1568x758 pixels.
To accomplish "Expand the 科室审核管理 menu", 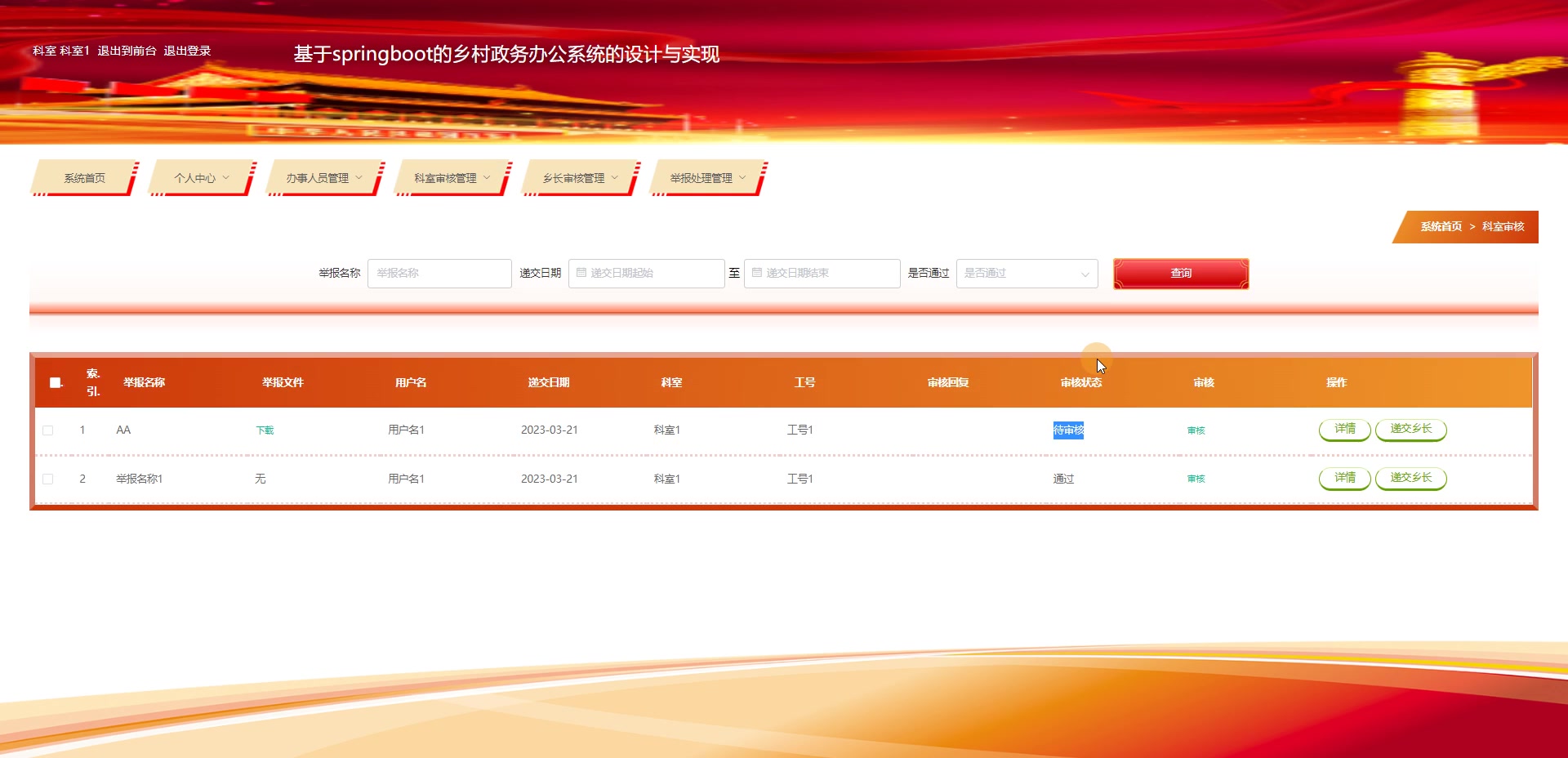I will pos(452,178).
